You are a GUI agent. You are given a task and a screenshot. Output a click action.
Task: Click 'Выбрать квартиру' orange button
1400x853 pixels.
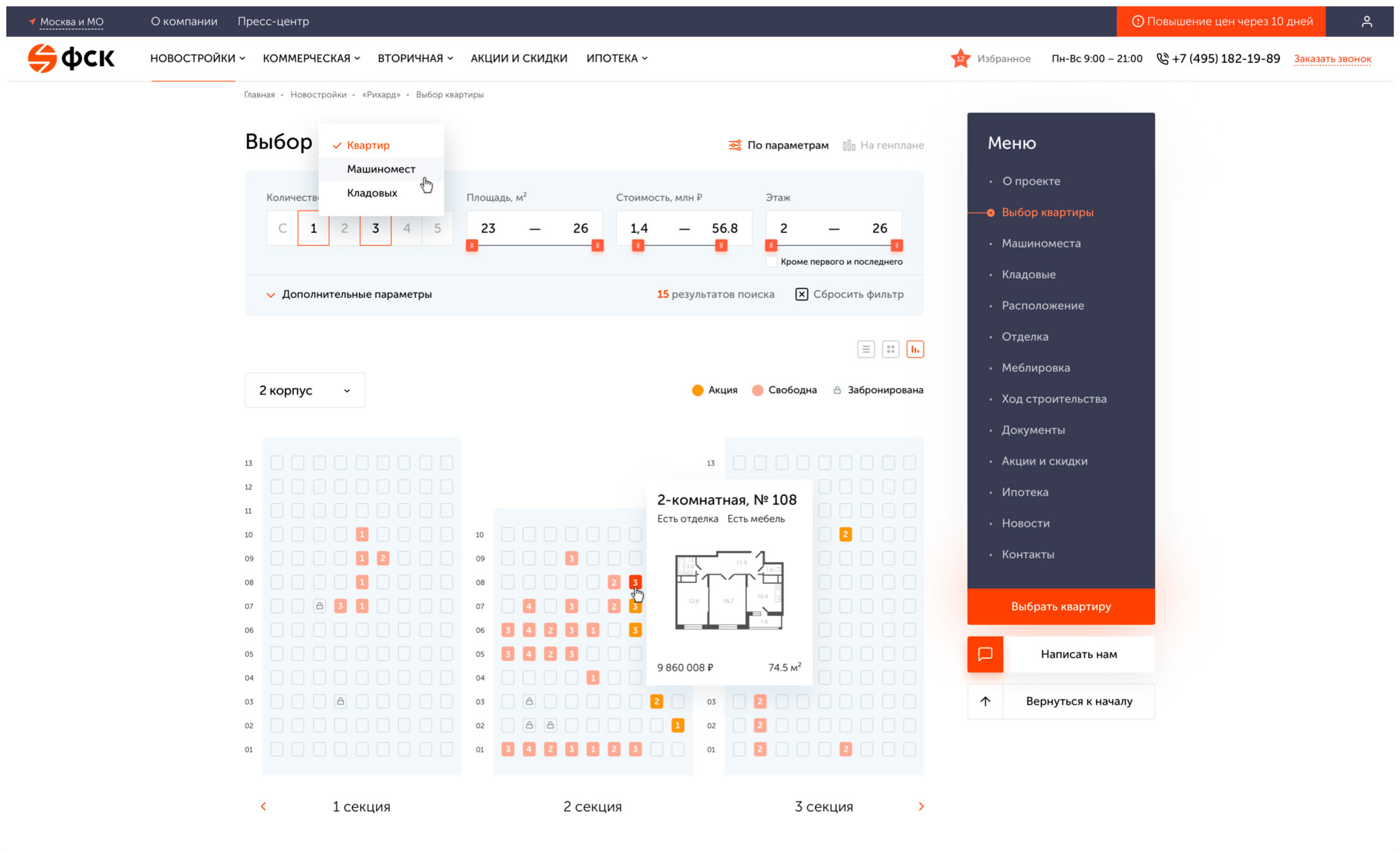coord(1061,606)
